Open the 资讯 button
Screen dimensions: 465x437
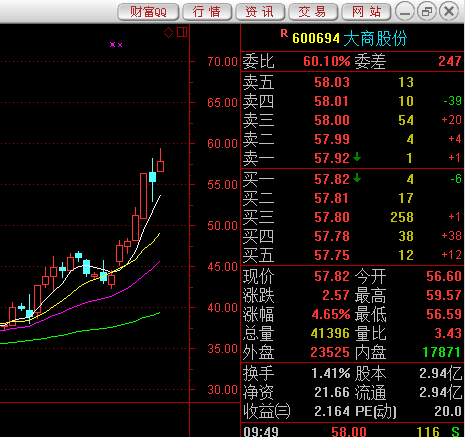[x=260, y=12]
